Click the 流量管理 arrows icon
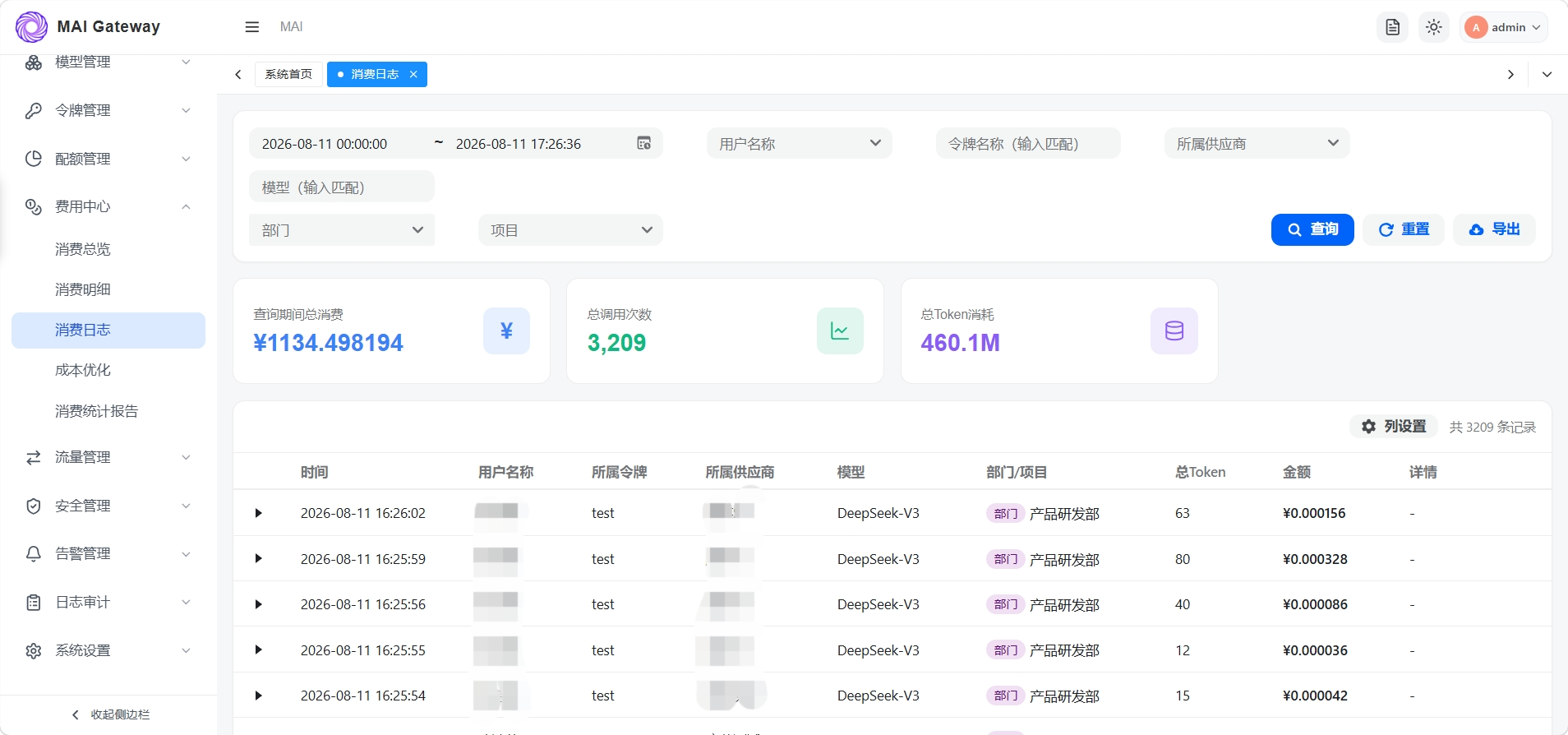The width and height of the screenshot is (1568, 735). click(34, 457)
